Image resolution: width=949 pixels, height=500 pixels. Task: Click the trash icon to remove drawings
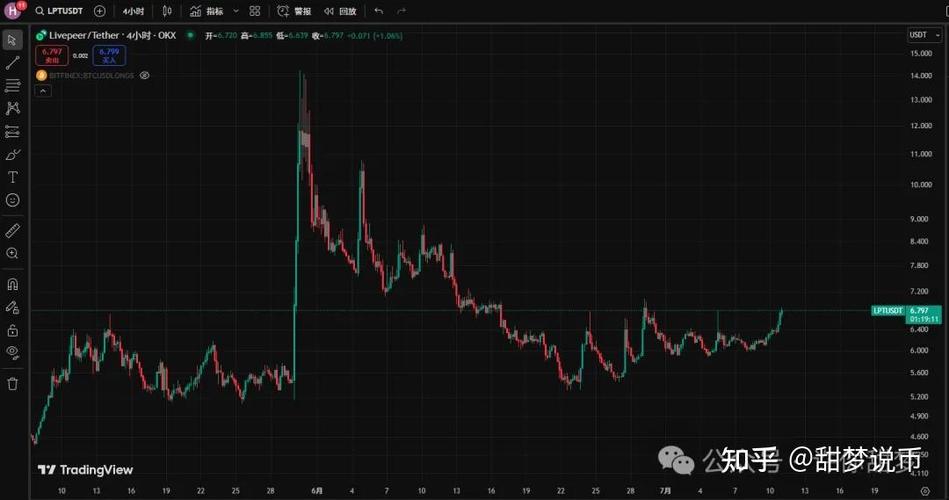[13, 383]
